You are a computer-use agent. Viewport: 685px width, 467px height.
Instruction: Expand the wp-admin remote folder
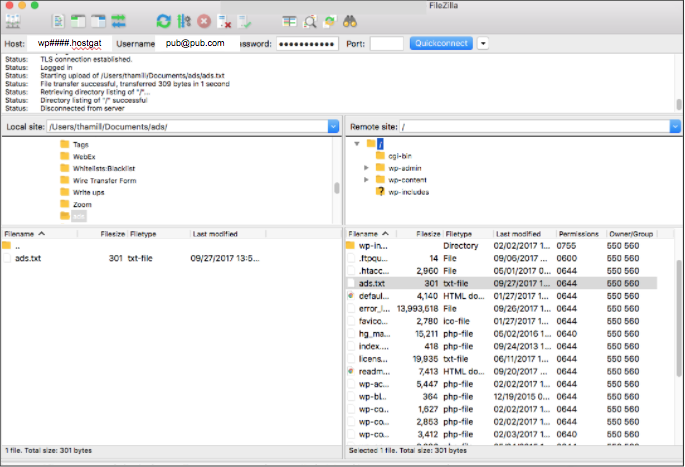tap(367, 168)
